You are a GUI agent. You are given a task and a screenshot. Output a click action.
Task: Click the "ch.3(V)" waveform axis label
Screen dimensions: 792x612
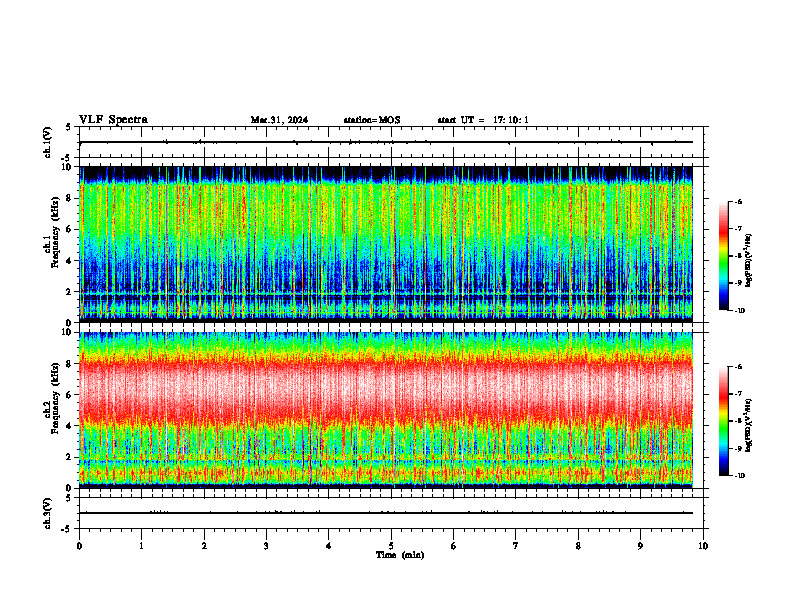click(48, 513)
